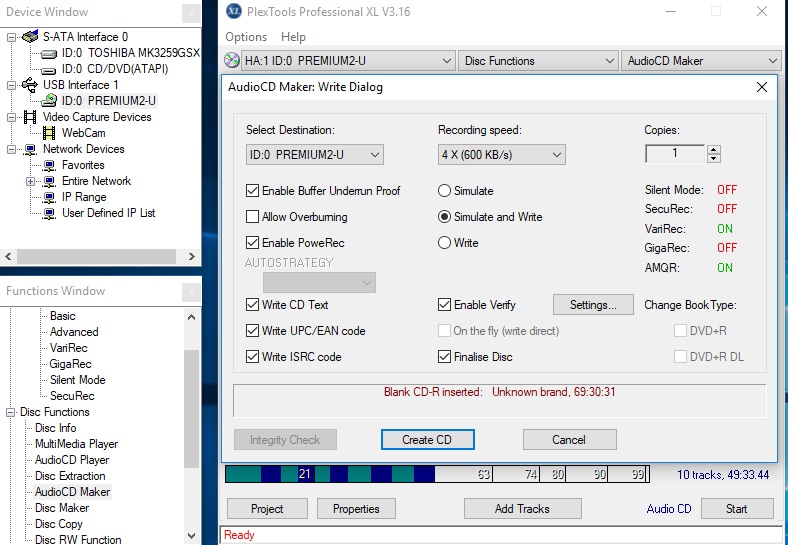Image resolution: width=788 pixels, height=545 pixels.
Task: Toggle the Enable PoweRec checkbox
Action: 252,243
